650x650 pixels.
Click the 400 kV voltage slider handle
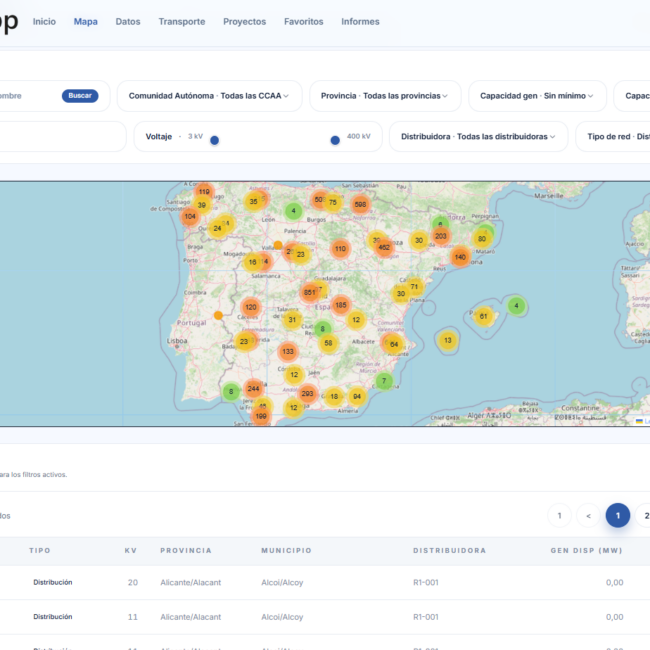(x=335, y=141)
